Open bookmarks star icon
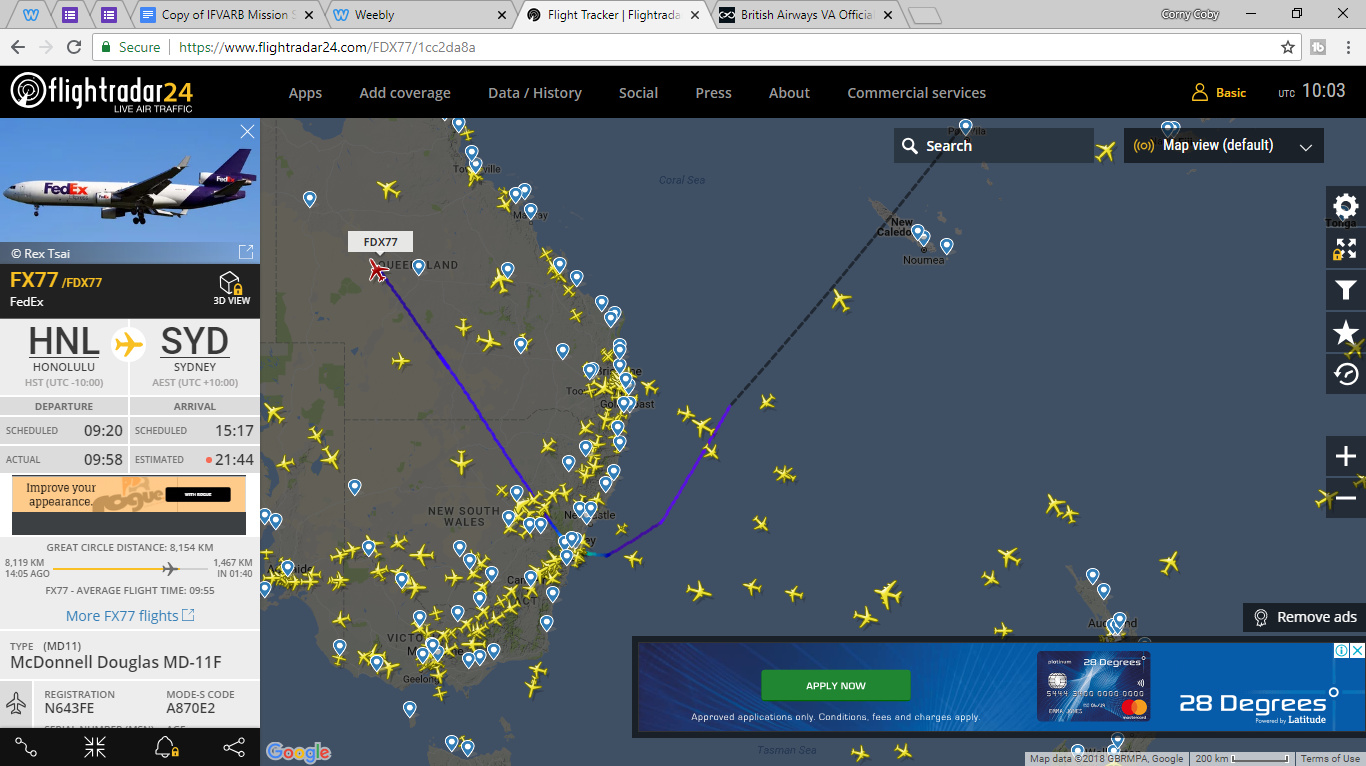The width and height of the screenshot is (1366, 766). (x=1346, y=333)
